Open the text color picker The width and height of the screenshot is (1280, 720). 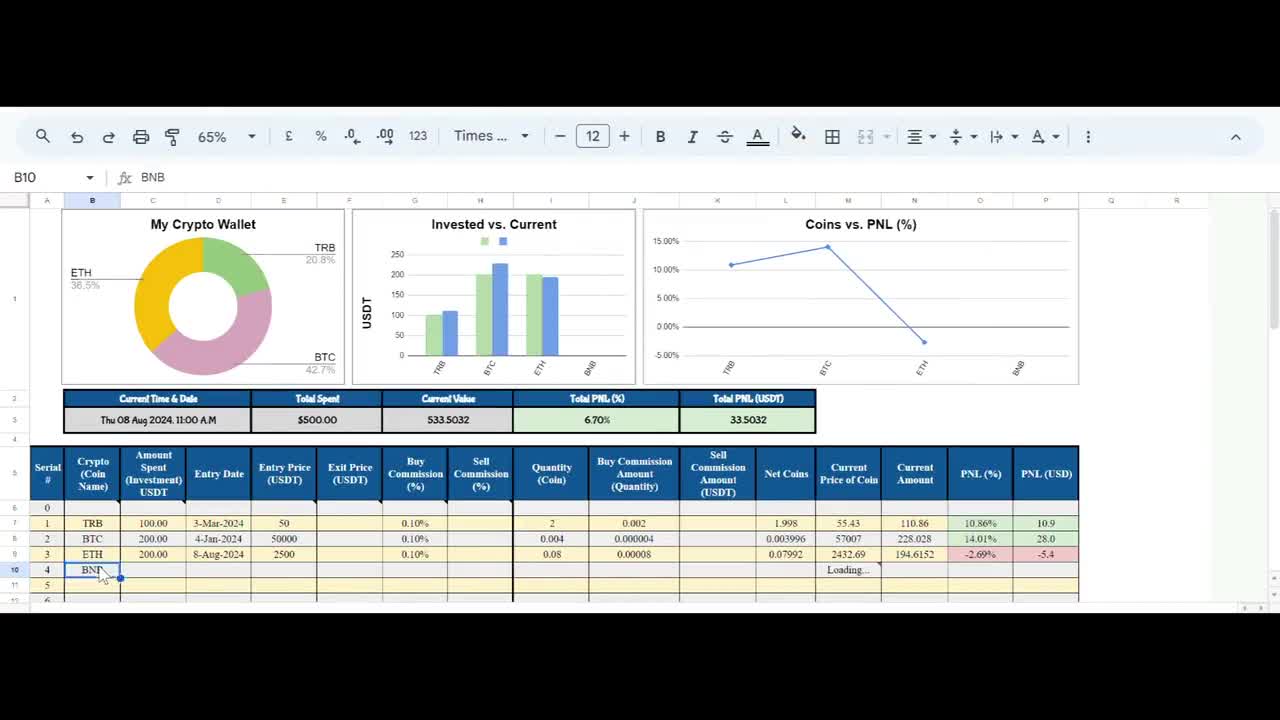pyautogui.click(x=757, y=136)
